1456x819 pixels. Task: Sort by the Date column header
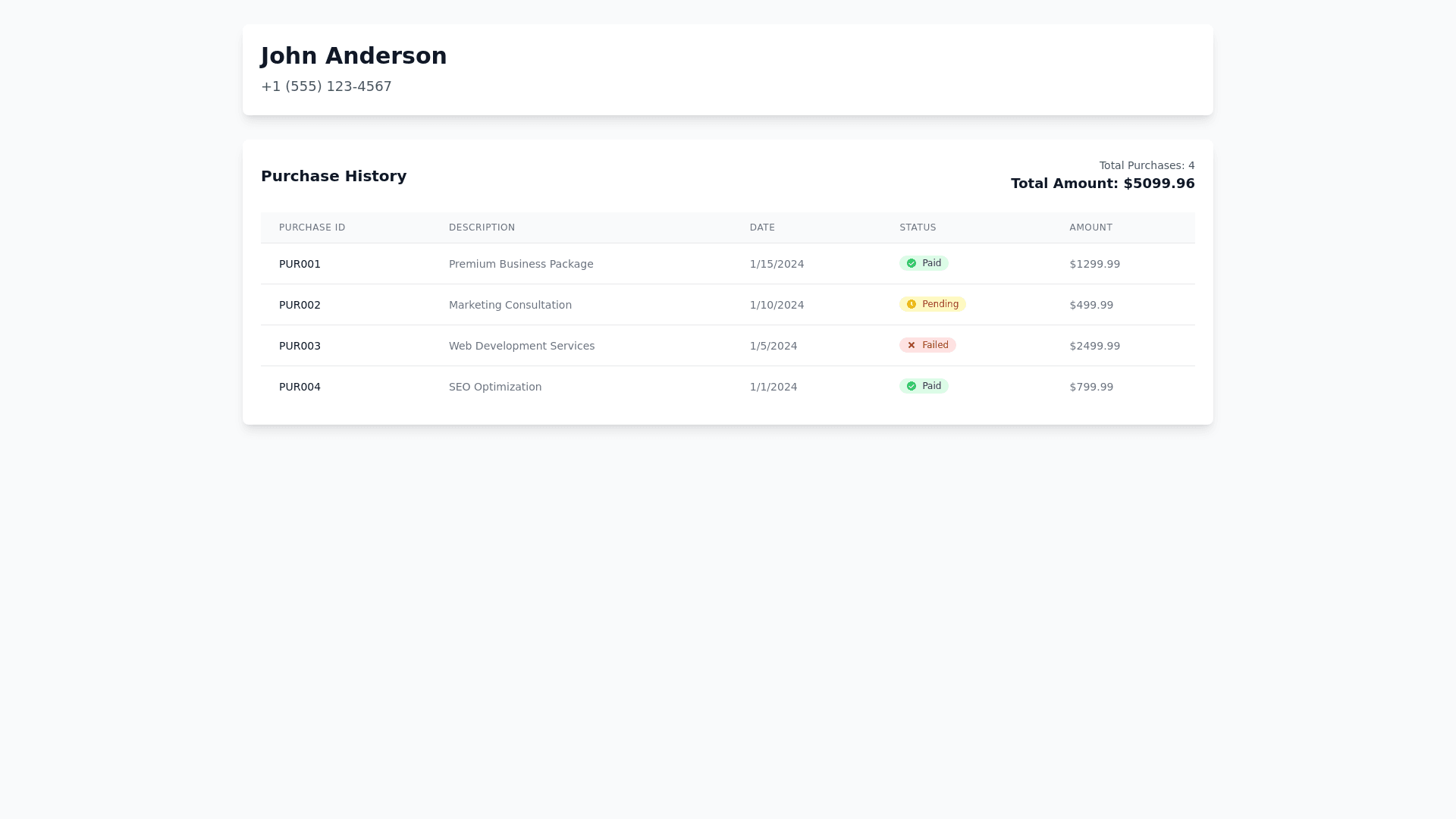click(x=762, y=227)
